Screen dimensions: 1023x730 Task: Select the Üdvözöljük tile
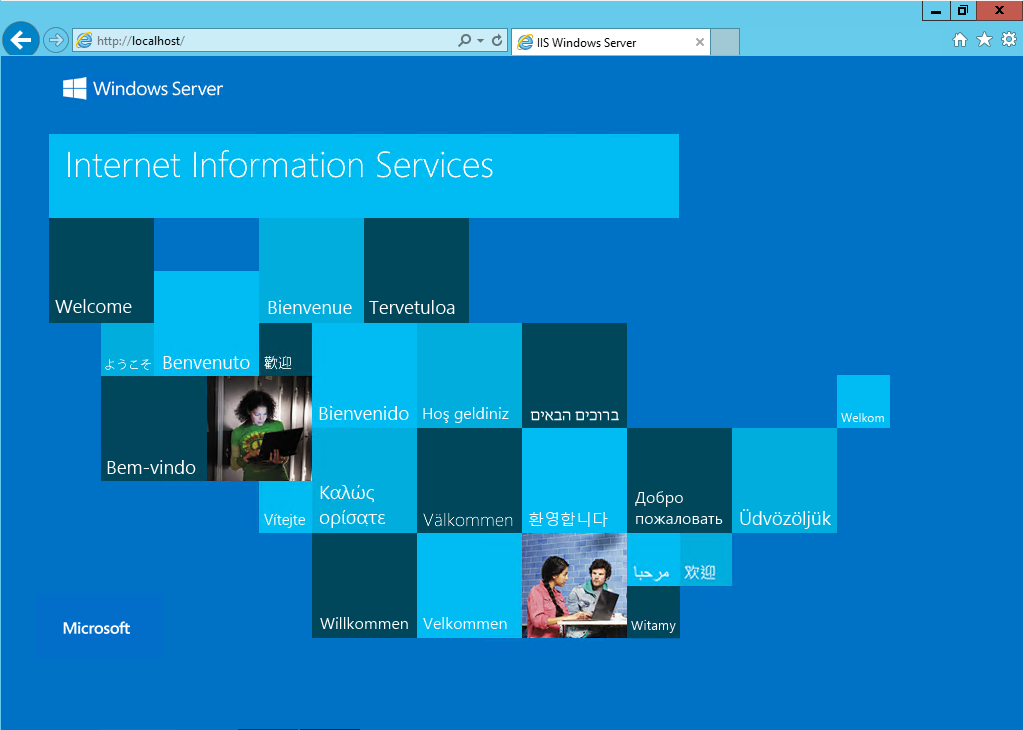(784, 480)
